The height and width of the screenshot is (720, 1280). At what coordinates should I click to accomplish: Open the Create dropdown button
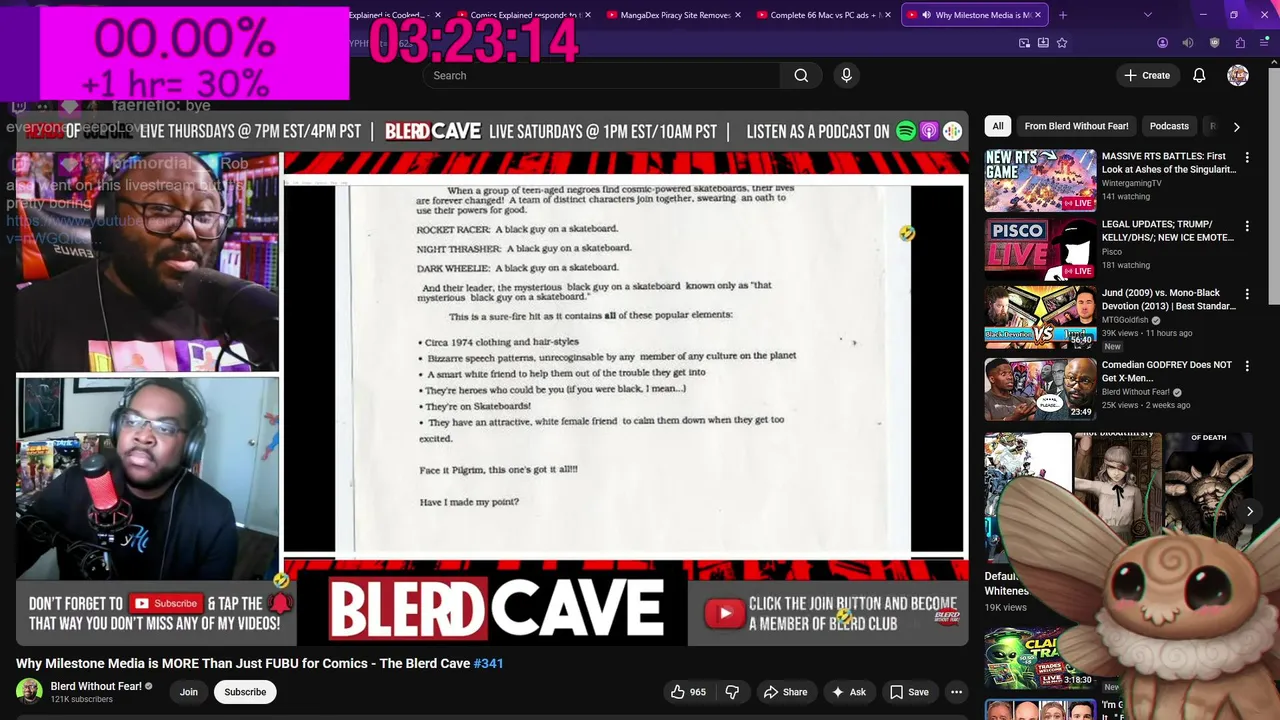click(1147, 75)
